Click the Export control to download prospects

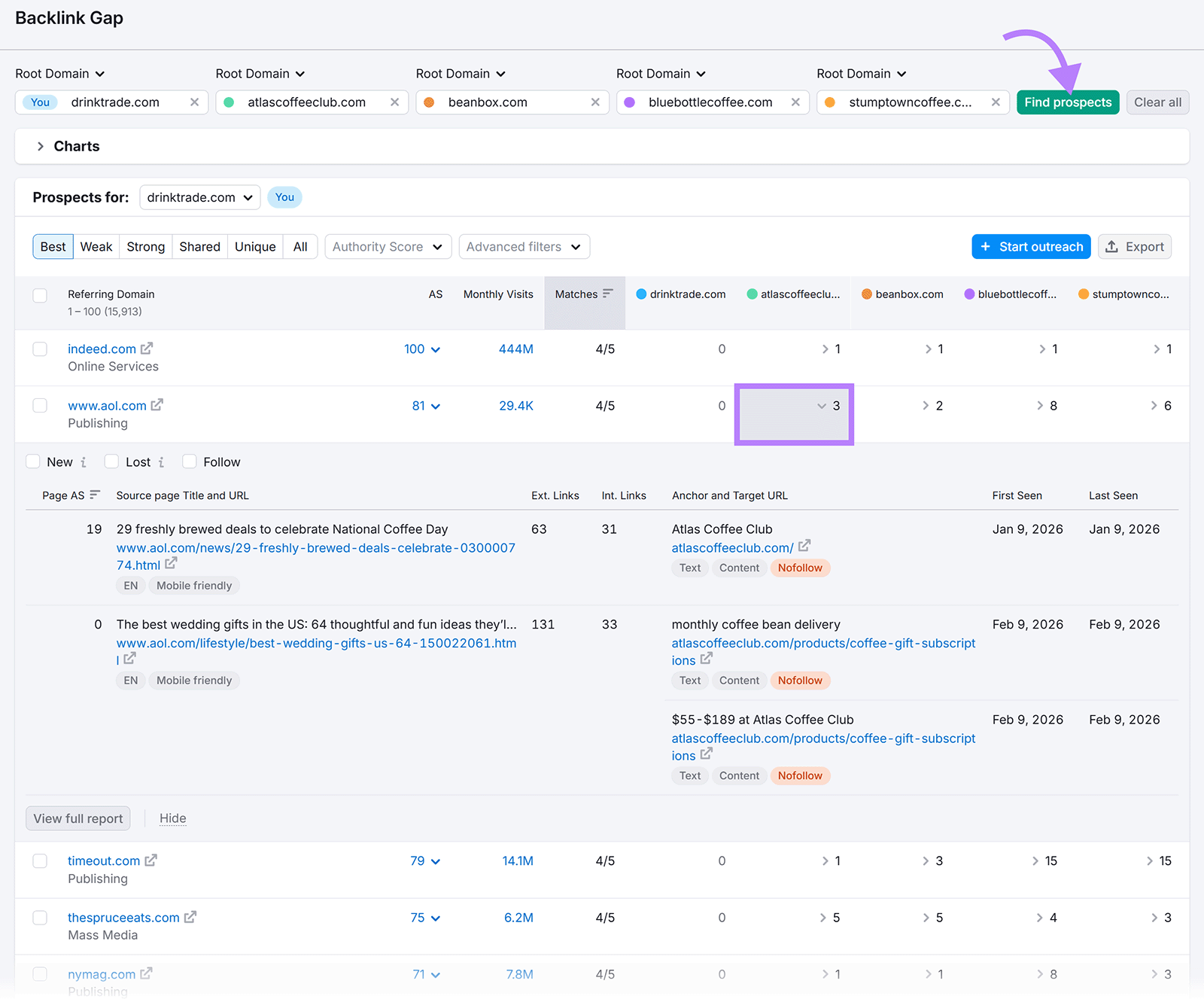(1134, 246)
